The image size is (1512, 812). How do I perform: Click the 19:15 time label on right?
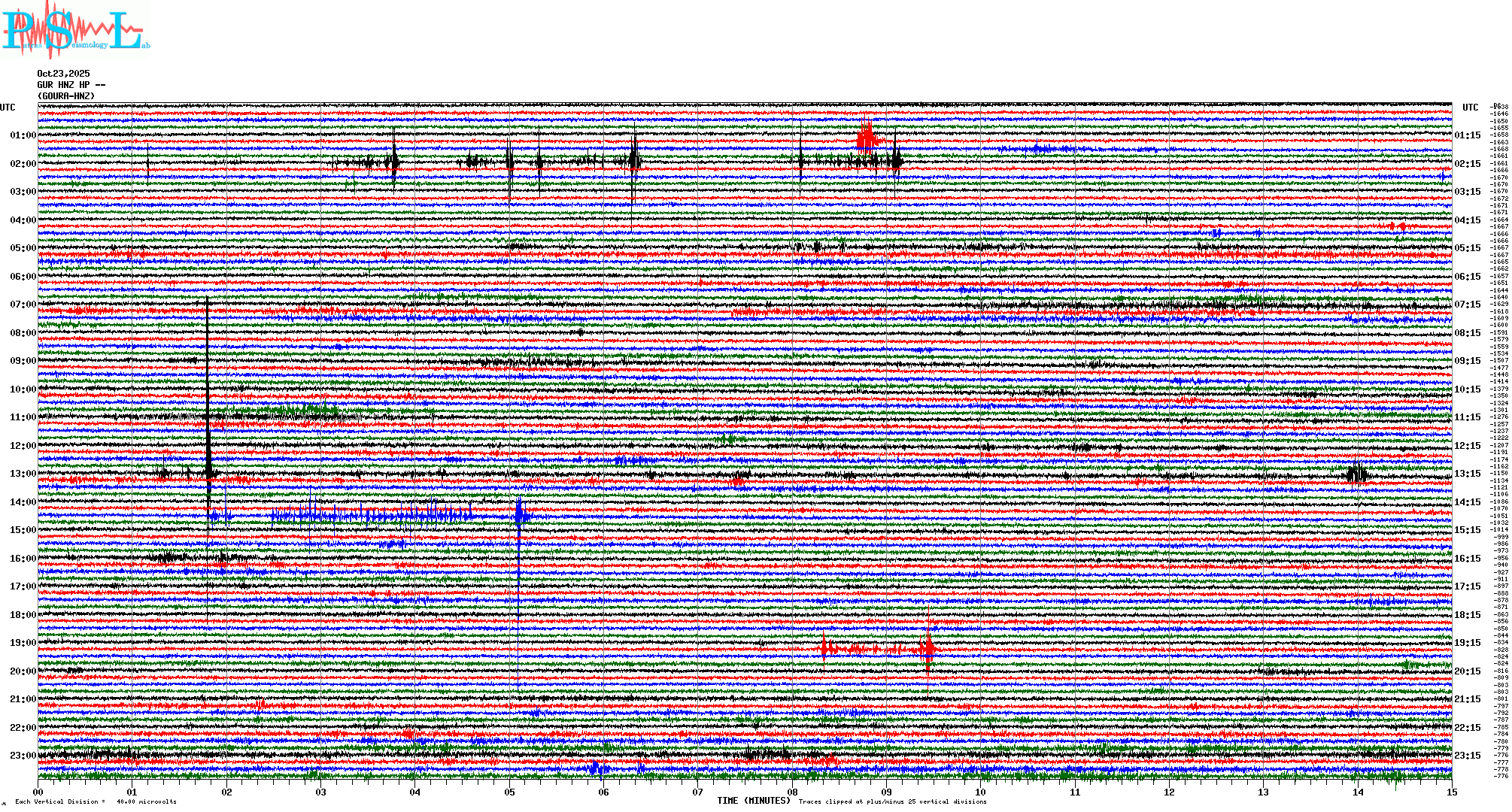point(1467,643)
